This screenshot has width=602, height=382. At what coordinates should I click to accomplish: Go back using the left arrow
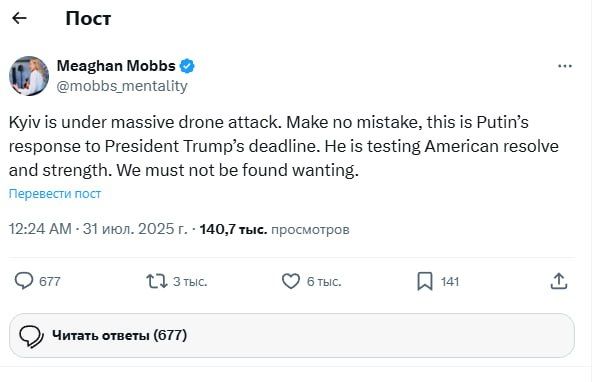click(19, 18)
